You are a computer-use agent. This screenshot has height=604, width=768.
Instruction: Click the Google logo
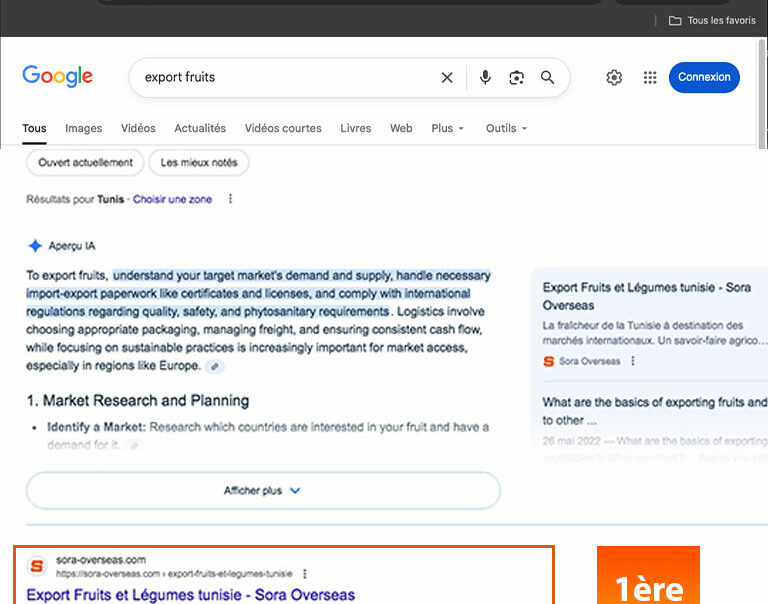tap(57, 76)
